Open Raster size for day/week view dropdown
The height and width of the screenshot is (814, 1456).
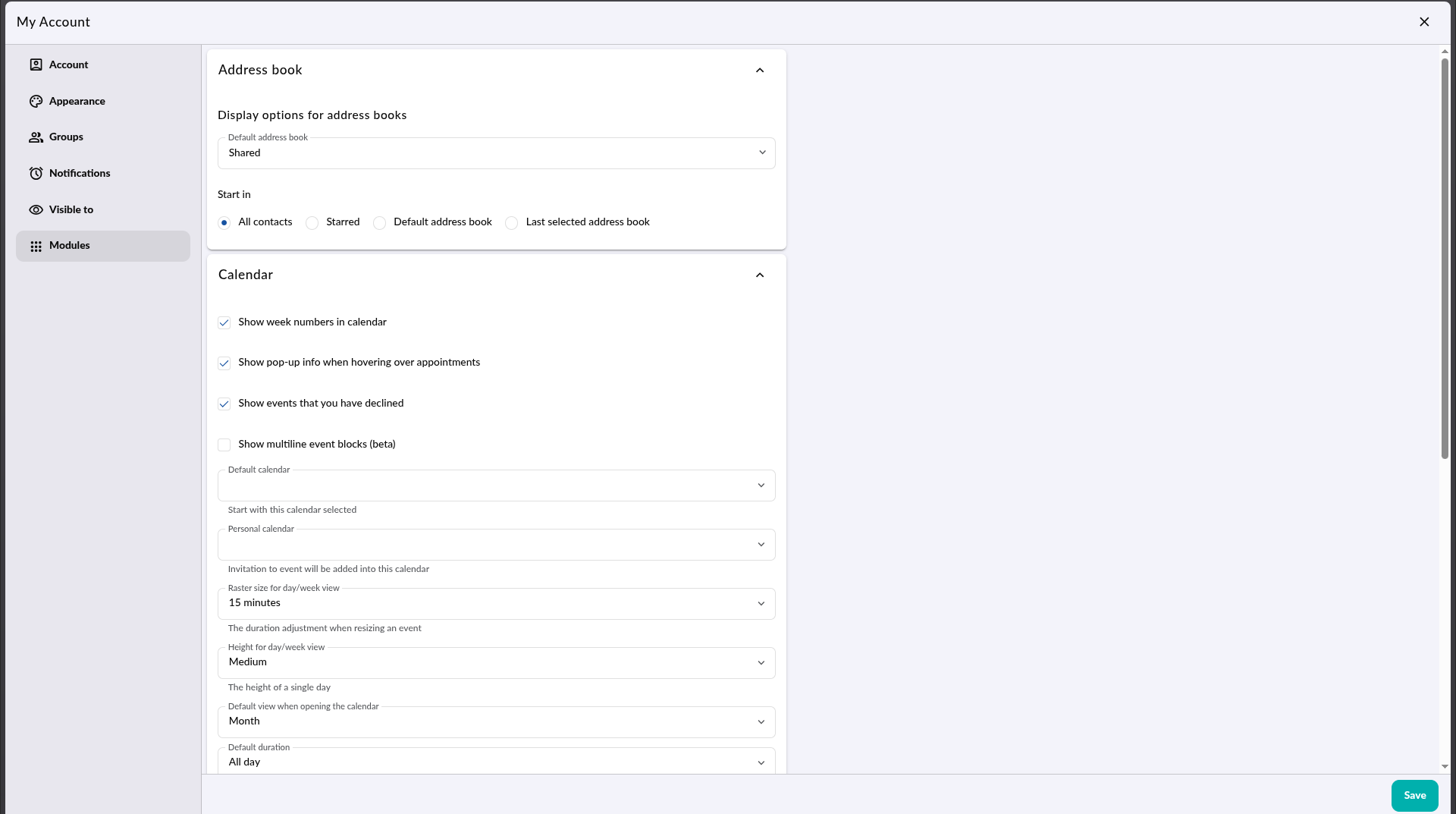(497, 604)
